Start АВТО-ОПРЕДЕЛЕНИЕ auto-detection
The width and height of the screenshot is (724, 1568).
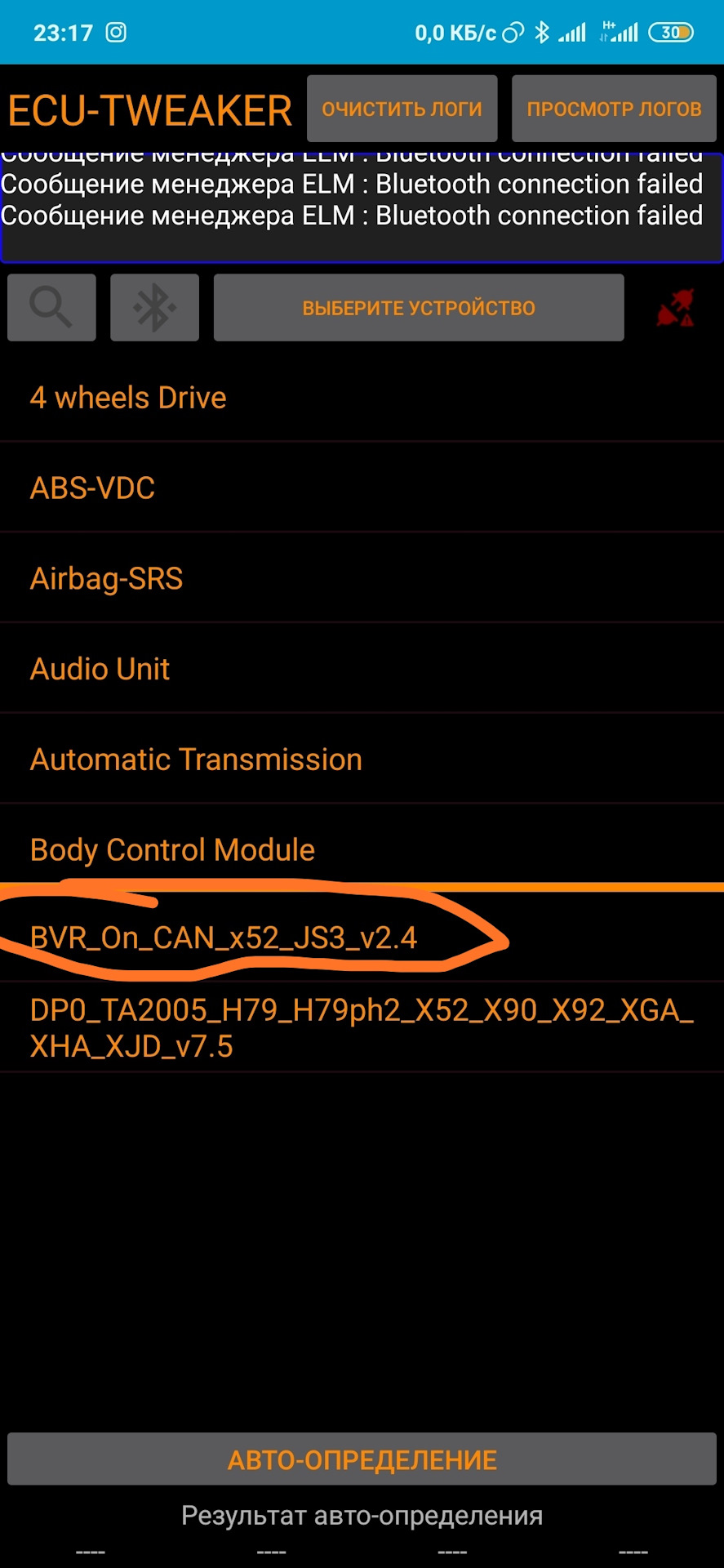pos(362,1459)
